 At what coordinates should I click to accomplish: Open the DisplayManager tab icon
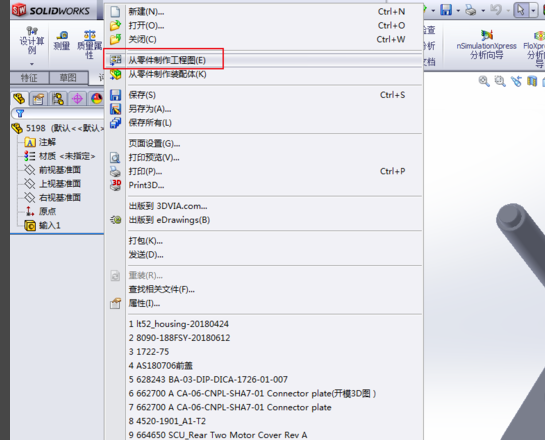[97, 99]
